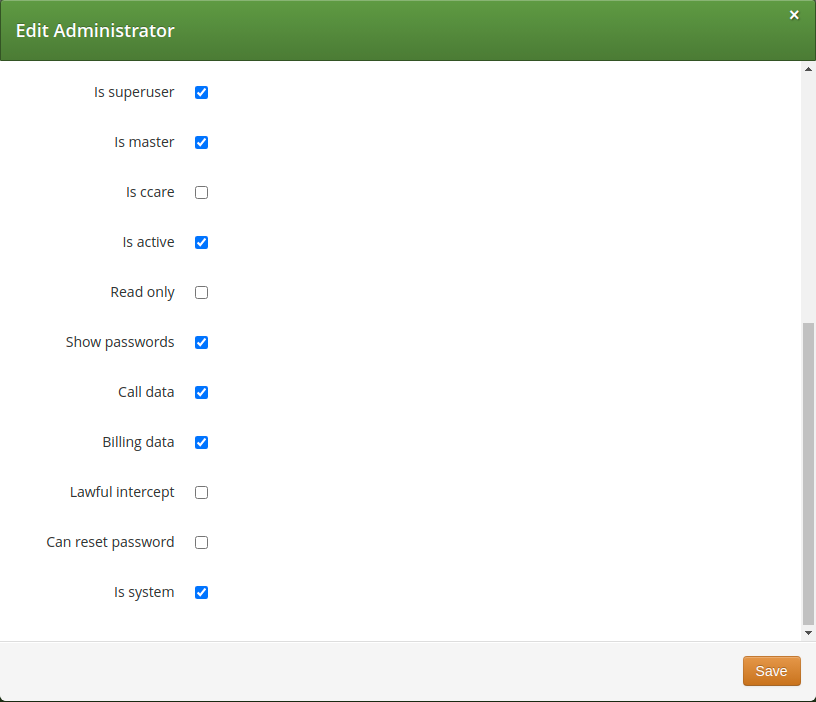Disable the Is superuser checkbox
816x702 pixels.
coord(201,92)
